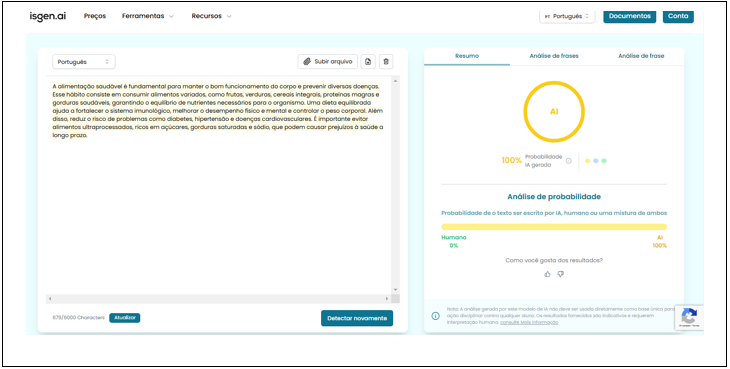Click the Recursos chevron arrow
Image resolution: width=730 pixels, height=369 pixels.
click(x=229, y=16)
